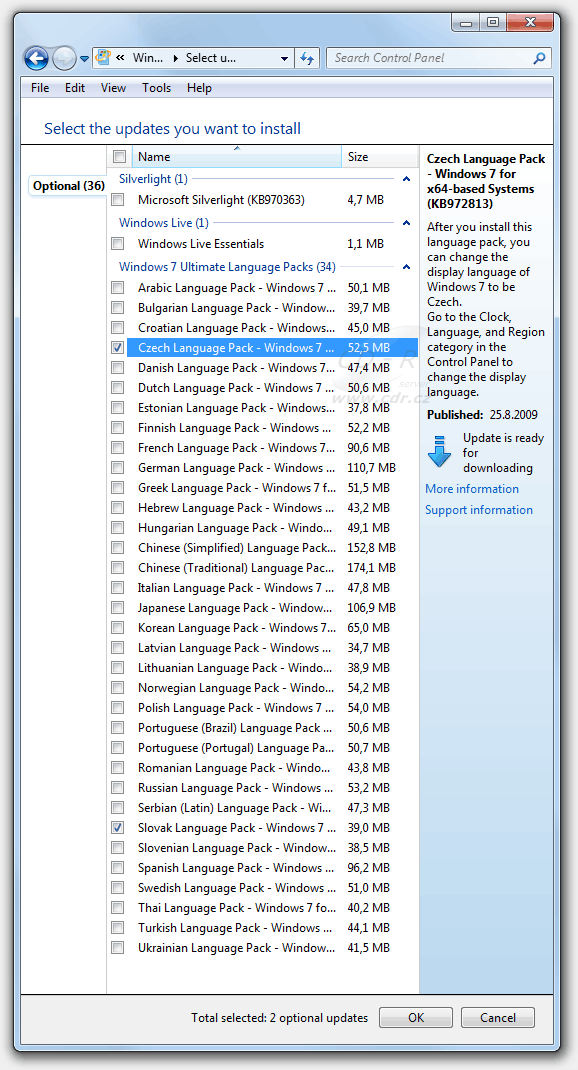
Task: Select the Thai Language Pack row
Action: (272, 908)
